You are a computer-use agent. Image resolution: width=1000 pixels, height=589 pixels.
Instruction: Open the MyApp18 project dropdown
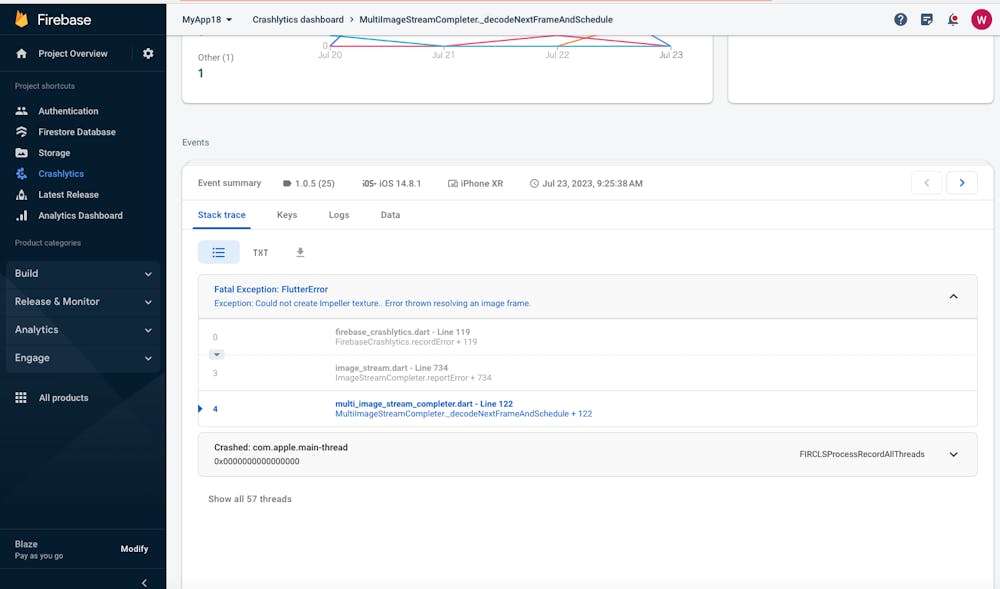(207, 20)
